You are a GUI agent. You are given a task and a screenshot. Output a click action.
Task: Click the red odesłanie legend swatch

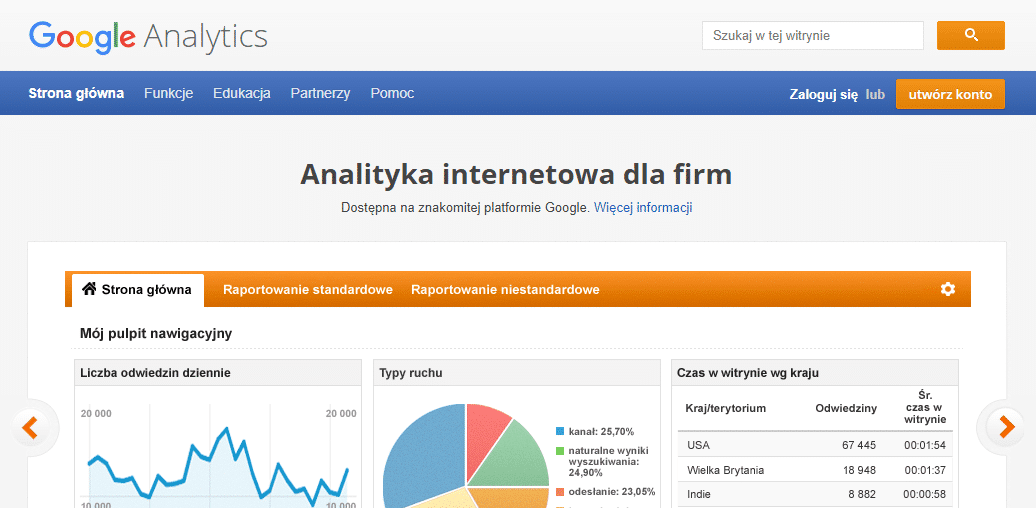coord(560,491)
